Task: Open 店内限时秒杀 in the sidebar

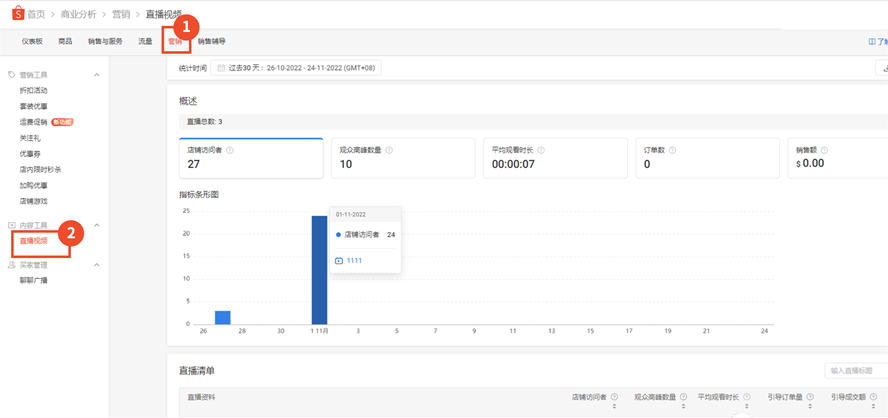Action: coord(41,169)
